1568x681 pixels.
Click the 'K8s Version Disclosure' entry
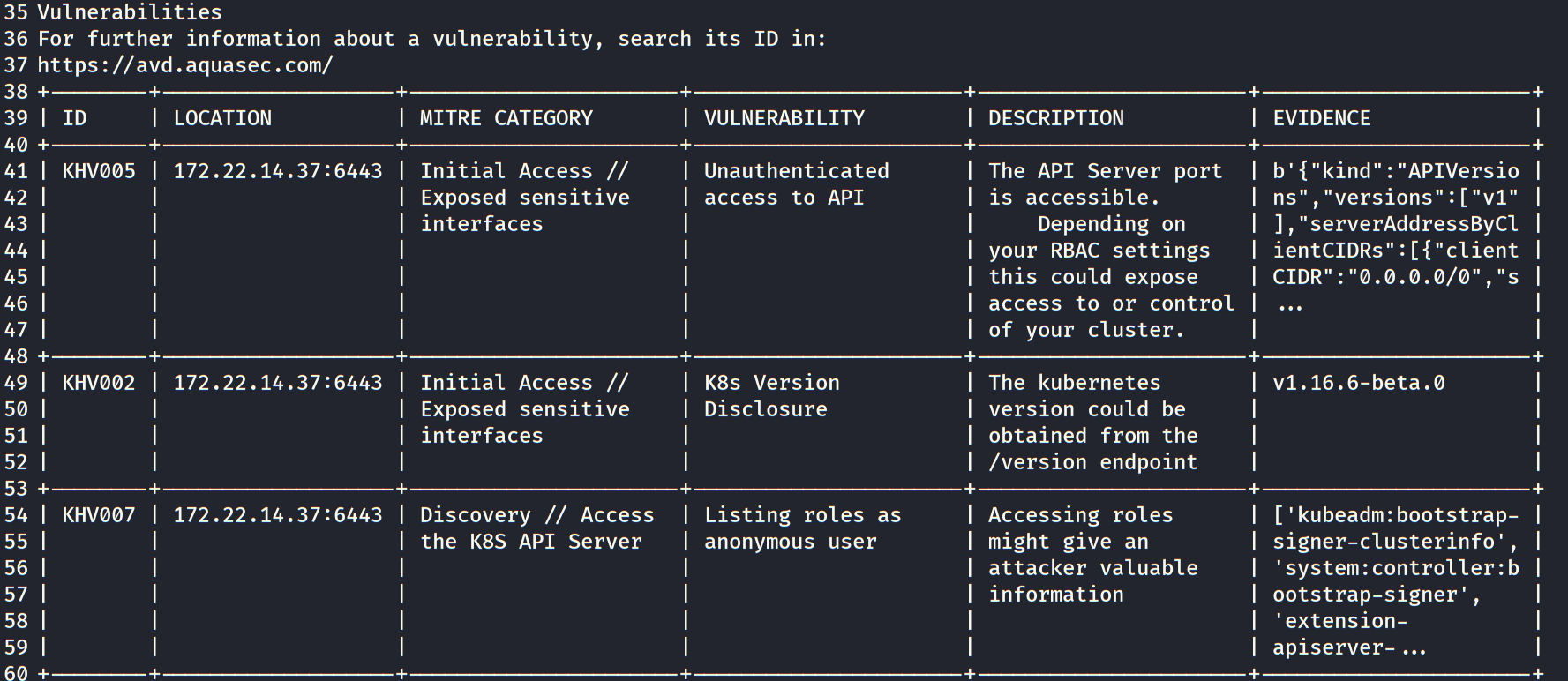click(771, 396)
